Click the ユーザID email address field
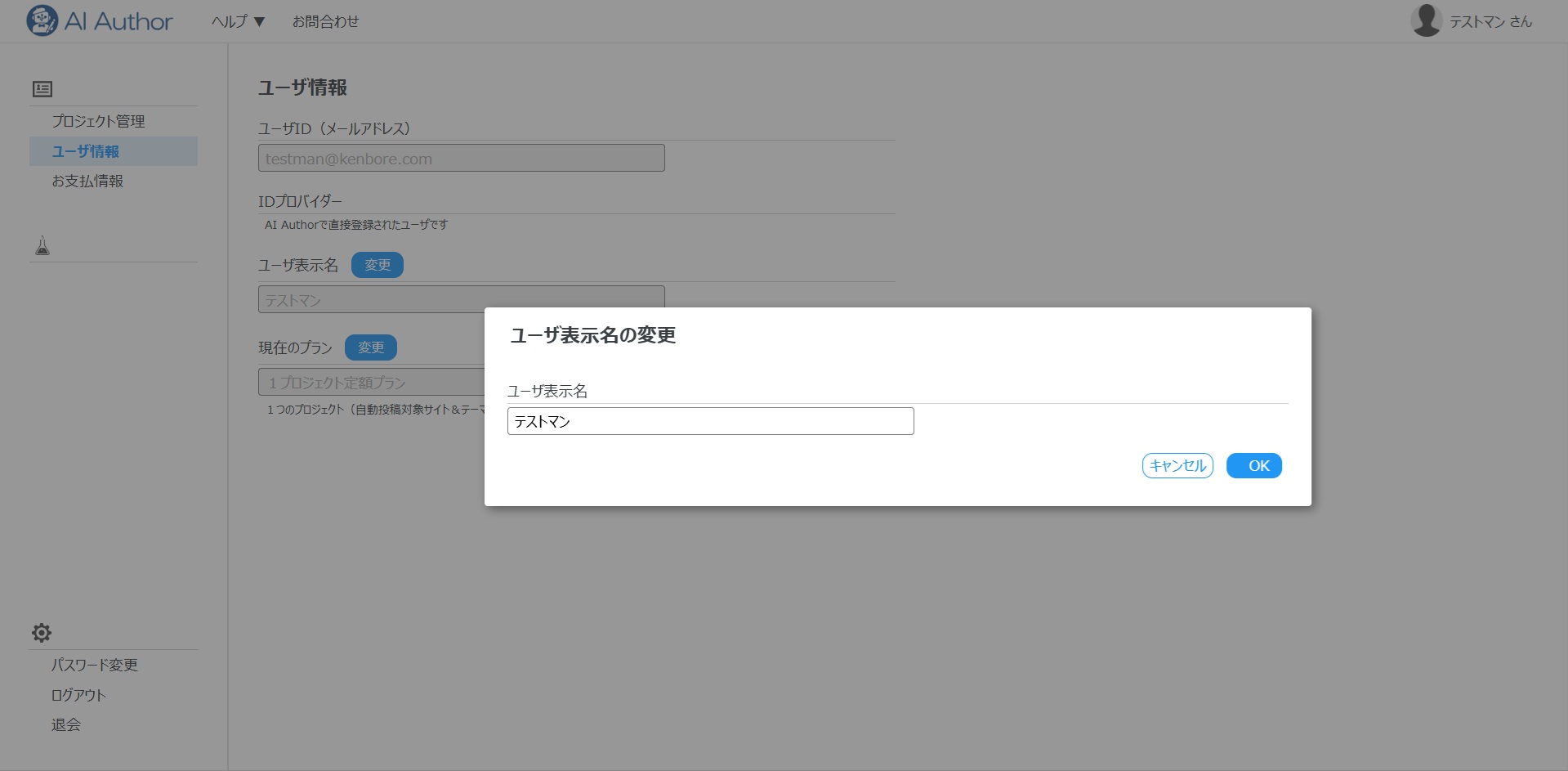Image resolution: width=1568 pixels, height=771 pixels. (461, 159)
